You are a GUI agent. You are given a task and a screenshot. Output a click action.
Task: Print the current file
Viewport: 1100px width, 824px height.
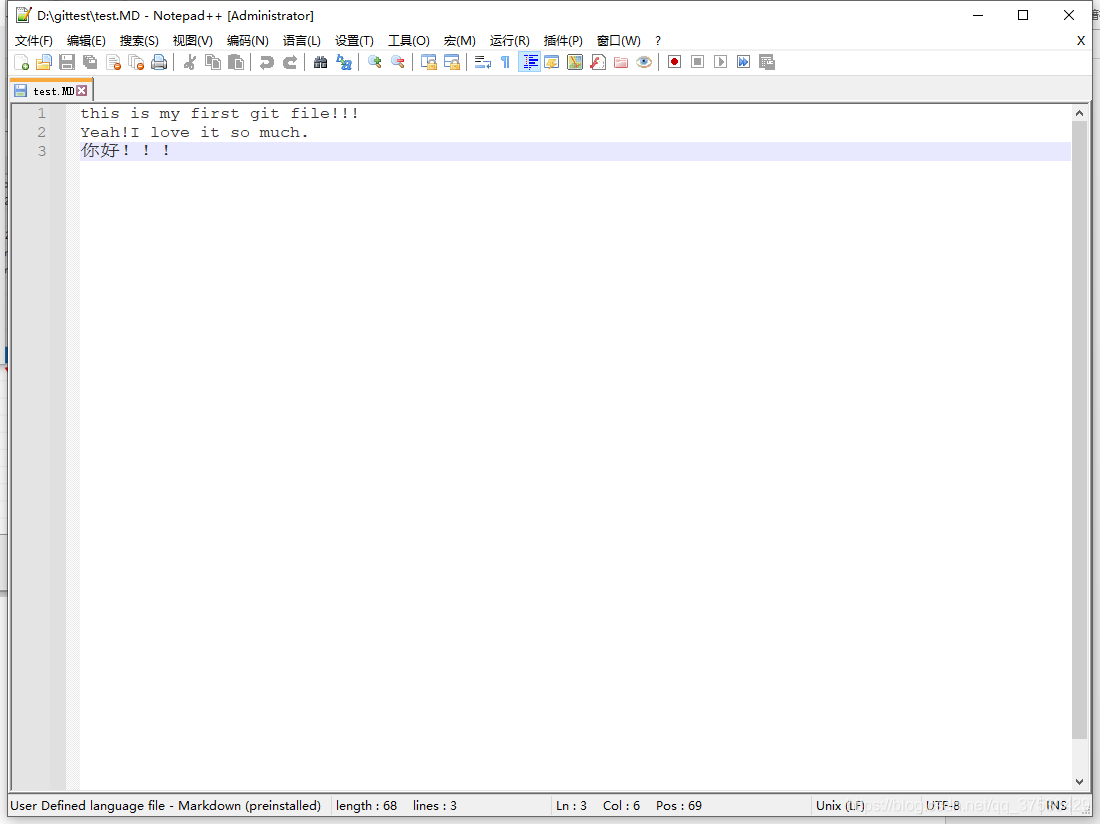[x=159, y=62]
